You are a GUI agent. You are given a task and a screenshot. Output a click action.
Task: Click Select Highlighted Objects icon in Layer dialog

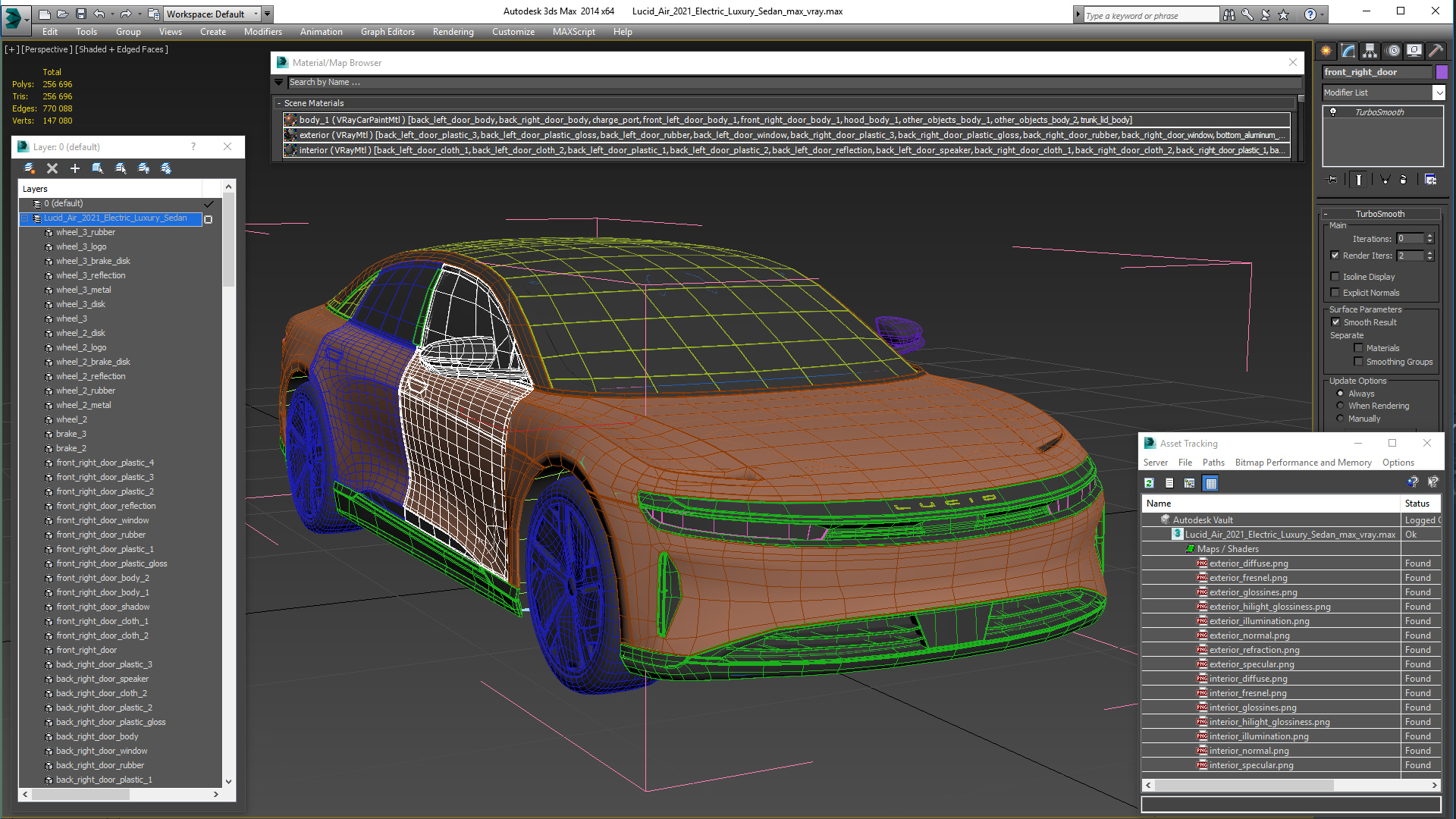(x=98, y=168)
